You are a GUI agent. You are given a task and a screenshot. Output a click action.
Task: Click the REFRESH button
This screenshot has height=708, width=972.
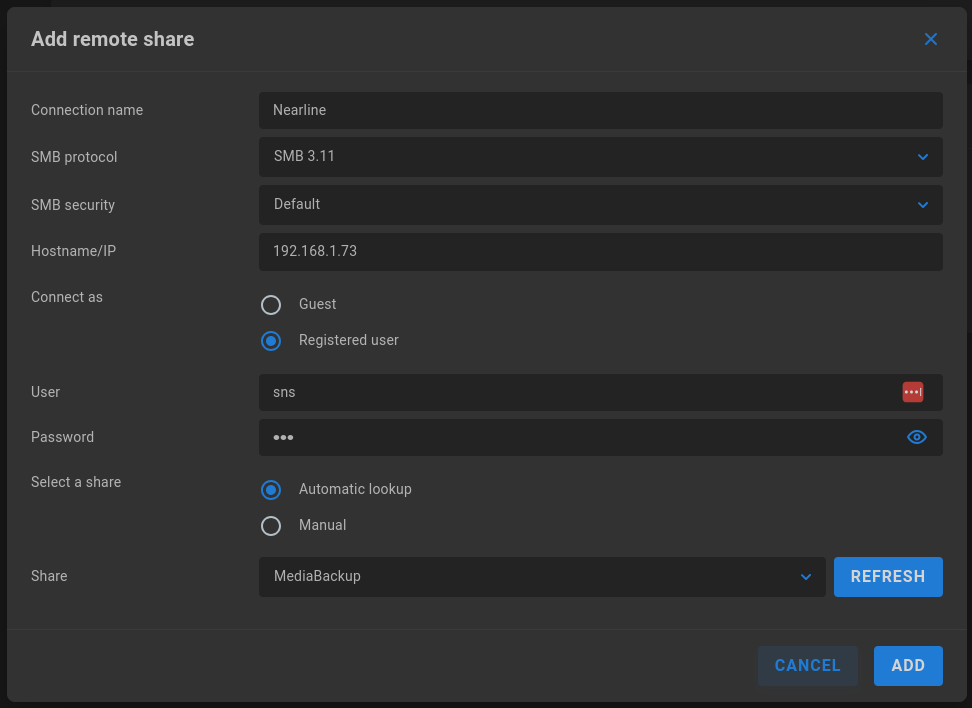point(888,577)
